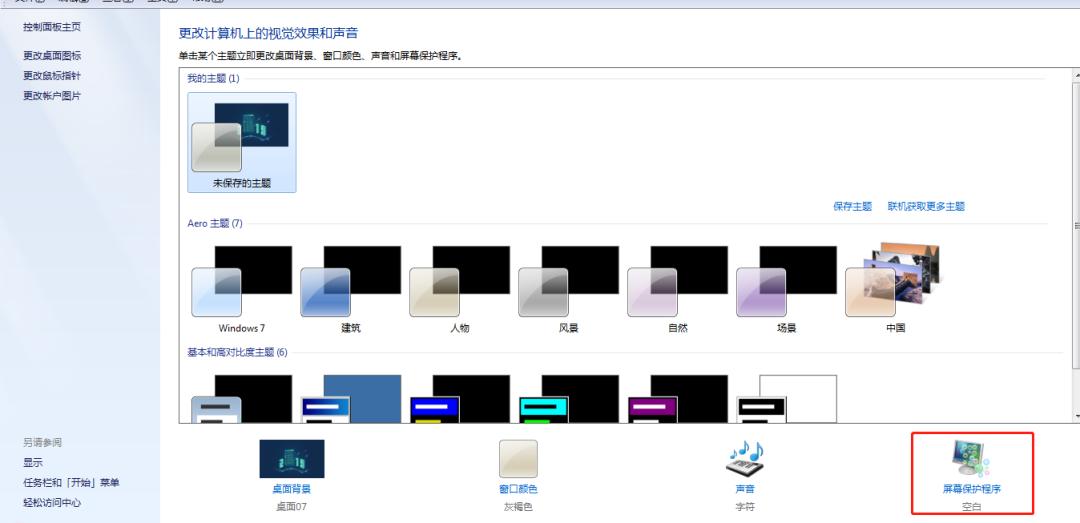This screenshot has width=1080, height=523.
Task: Select the high contrast theme with white background
Action: [786, 398]
